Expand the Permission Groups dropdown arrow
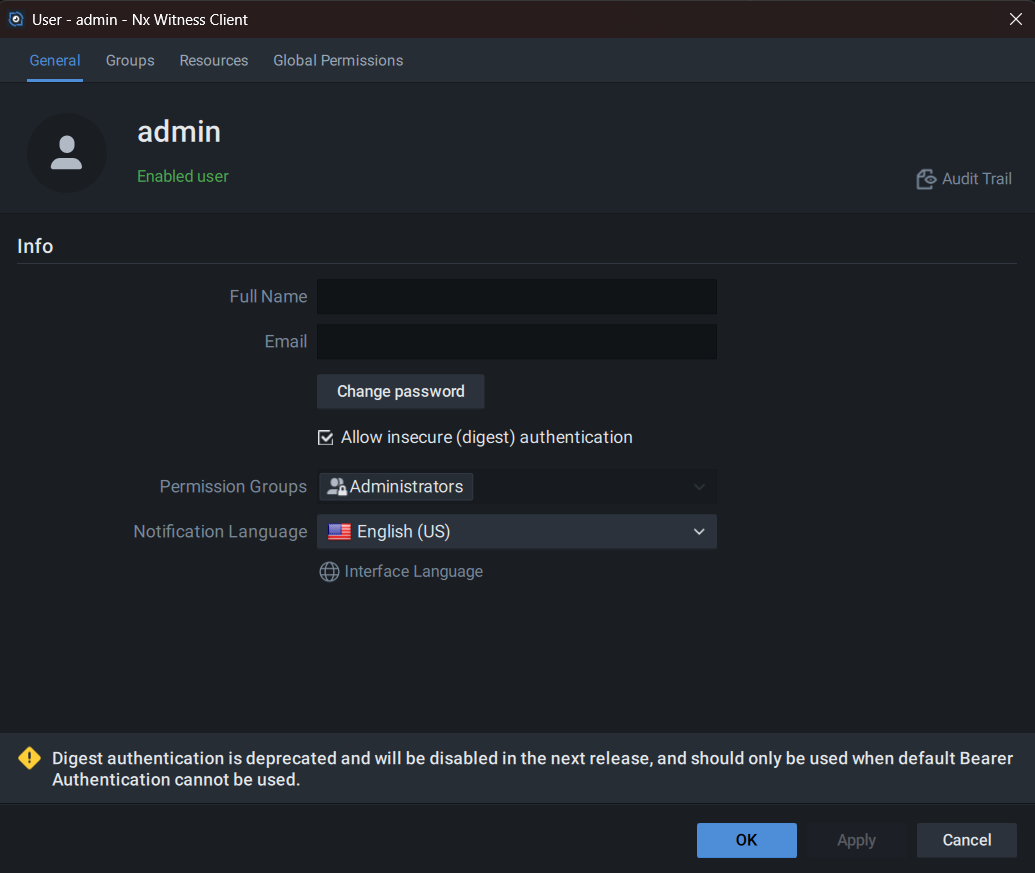 pyautogui.click(x=699, y=487)
